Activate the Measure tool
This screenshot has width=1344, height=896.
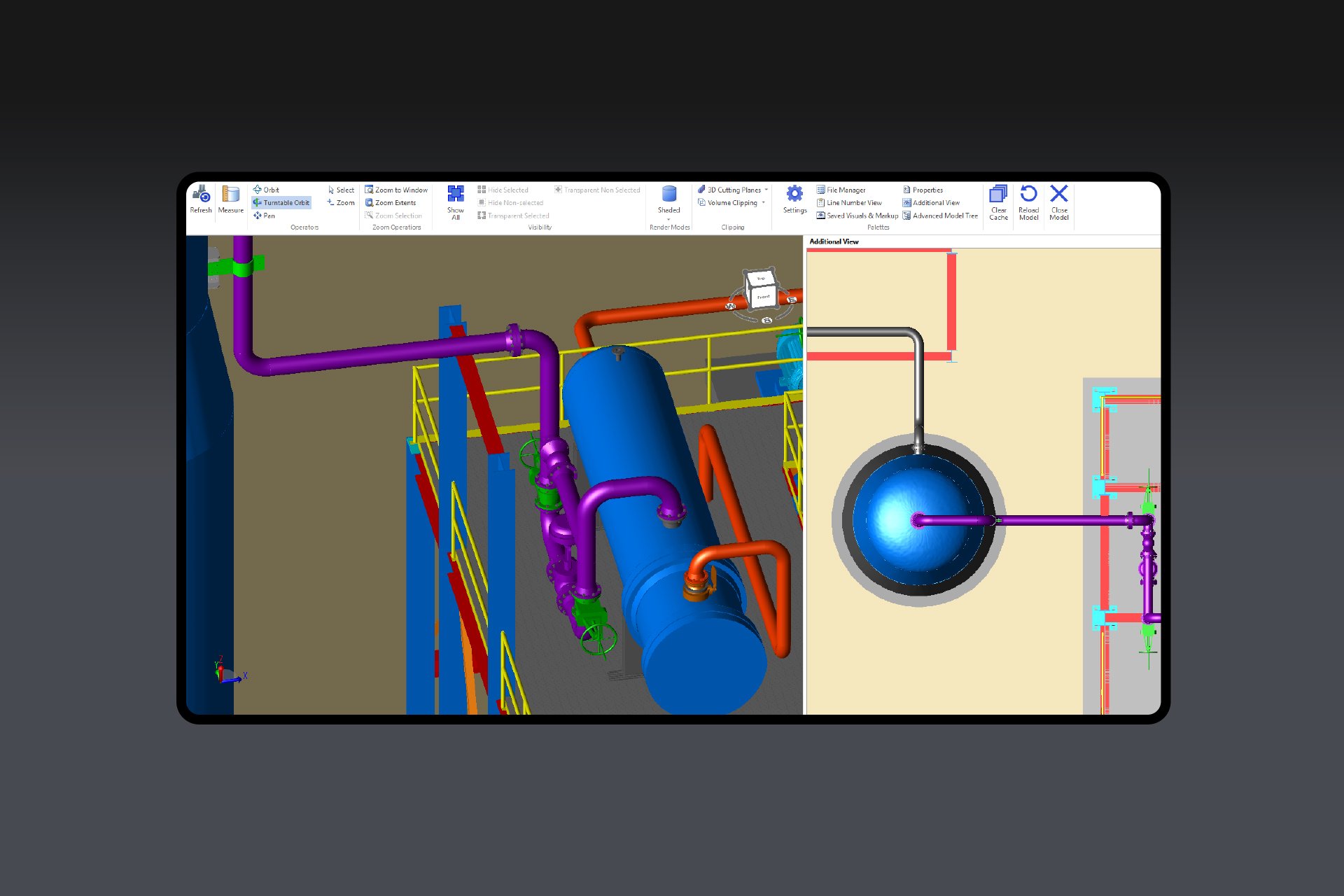tap(230, 195)
